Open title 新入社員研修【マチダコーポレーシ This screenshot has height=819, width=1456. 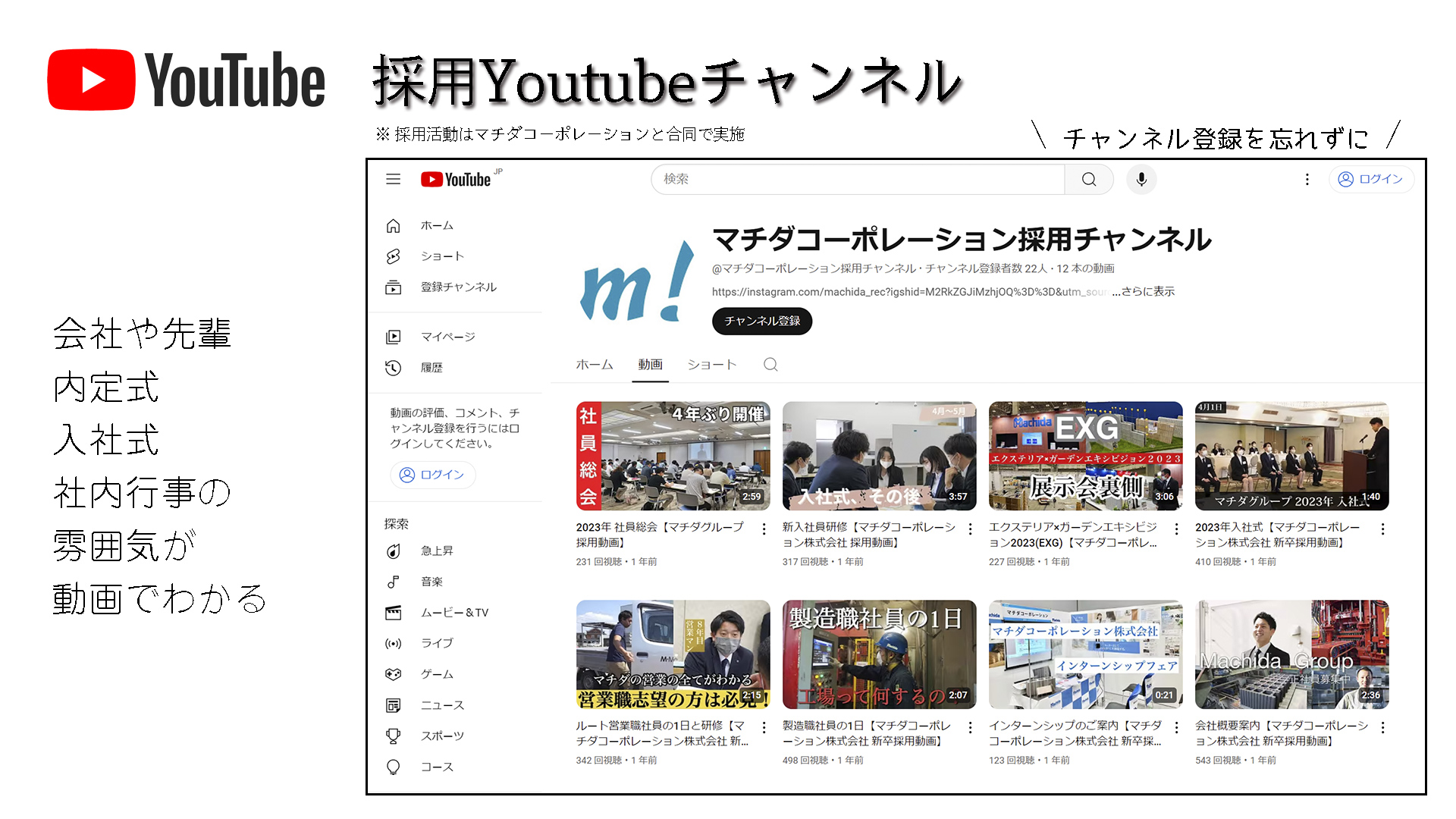click(869, 535)
